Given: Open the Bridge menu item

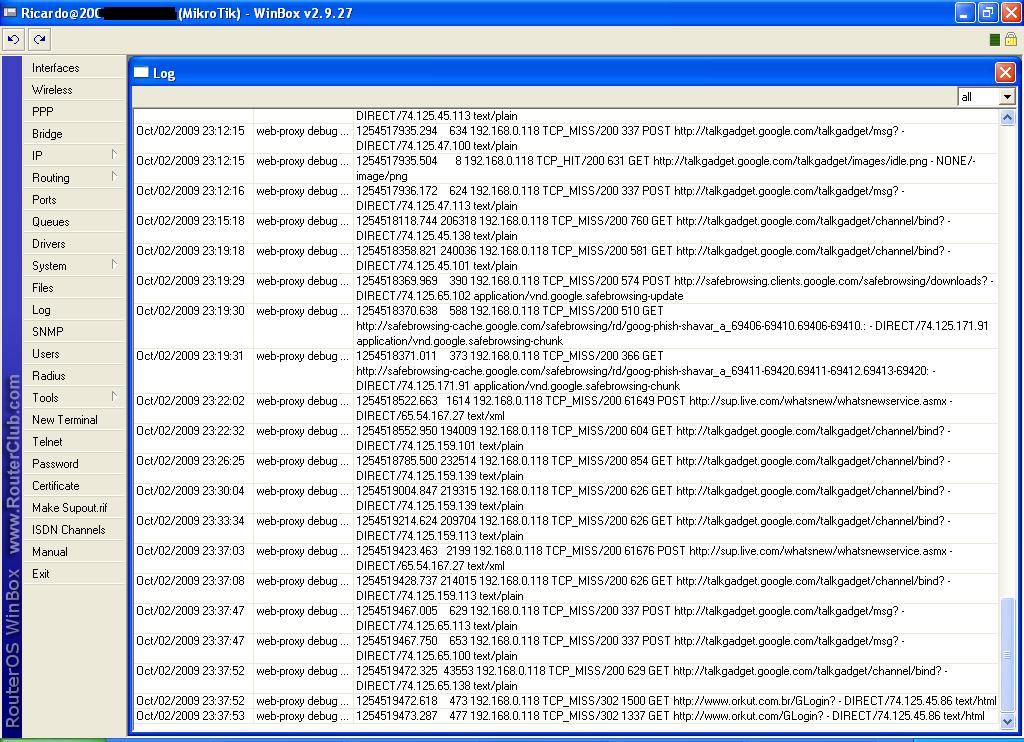Looking at the screenshot, I should (x=74, y=134).
